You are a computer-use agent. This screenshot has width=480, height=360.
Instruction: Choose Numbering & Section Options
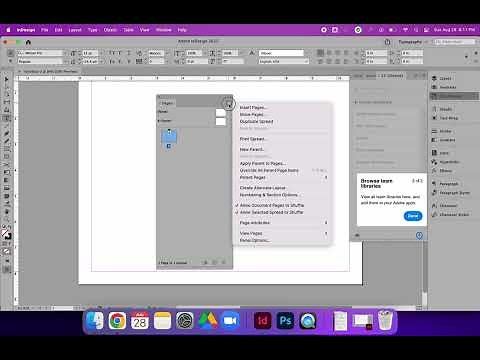[269, 195]
